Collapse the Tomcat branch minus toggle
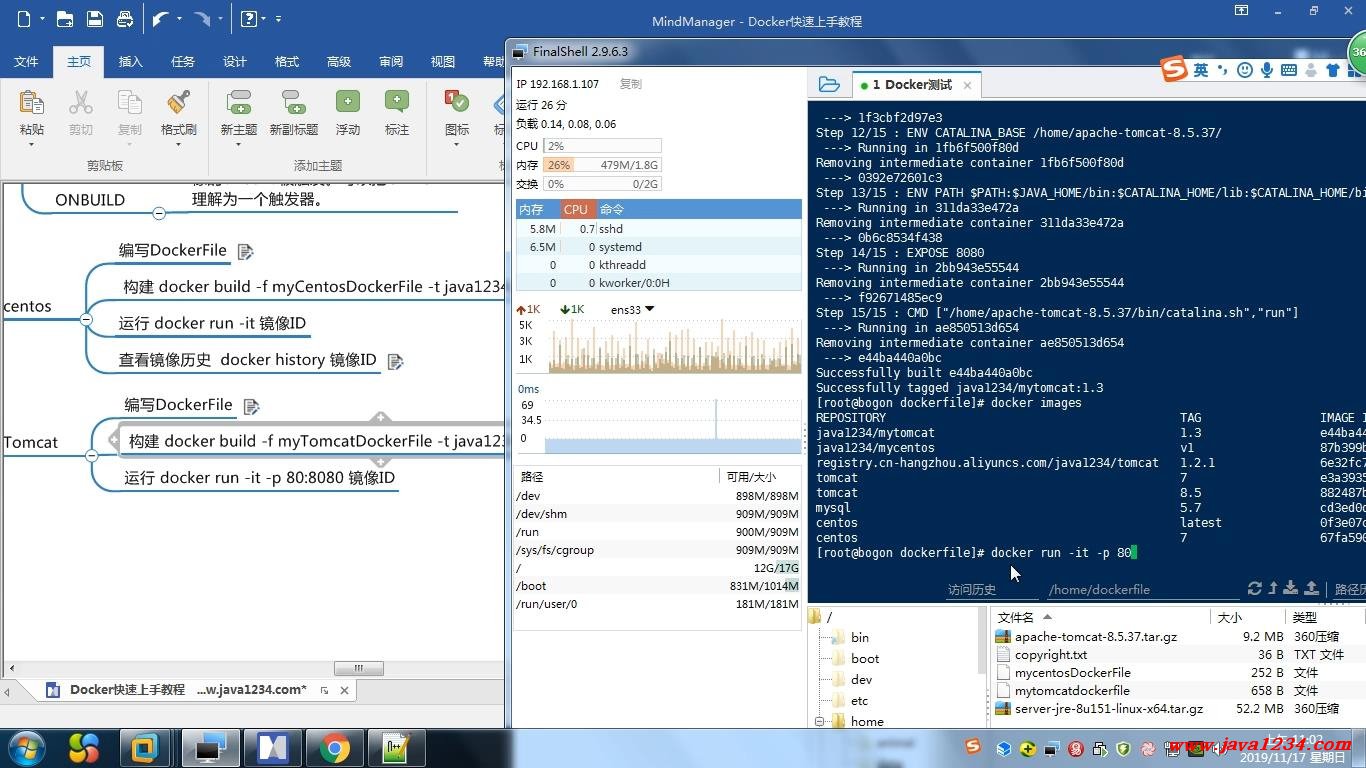1366x768 pixels. [x=91, y=455]
